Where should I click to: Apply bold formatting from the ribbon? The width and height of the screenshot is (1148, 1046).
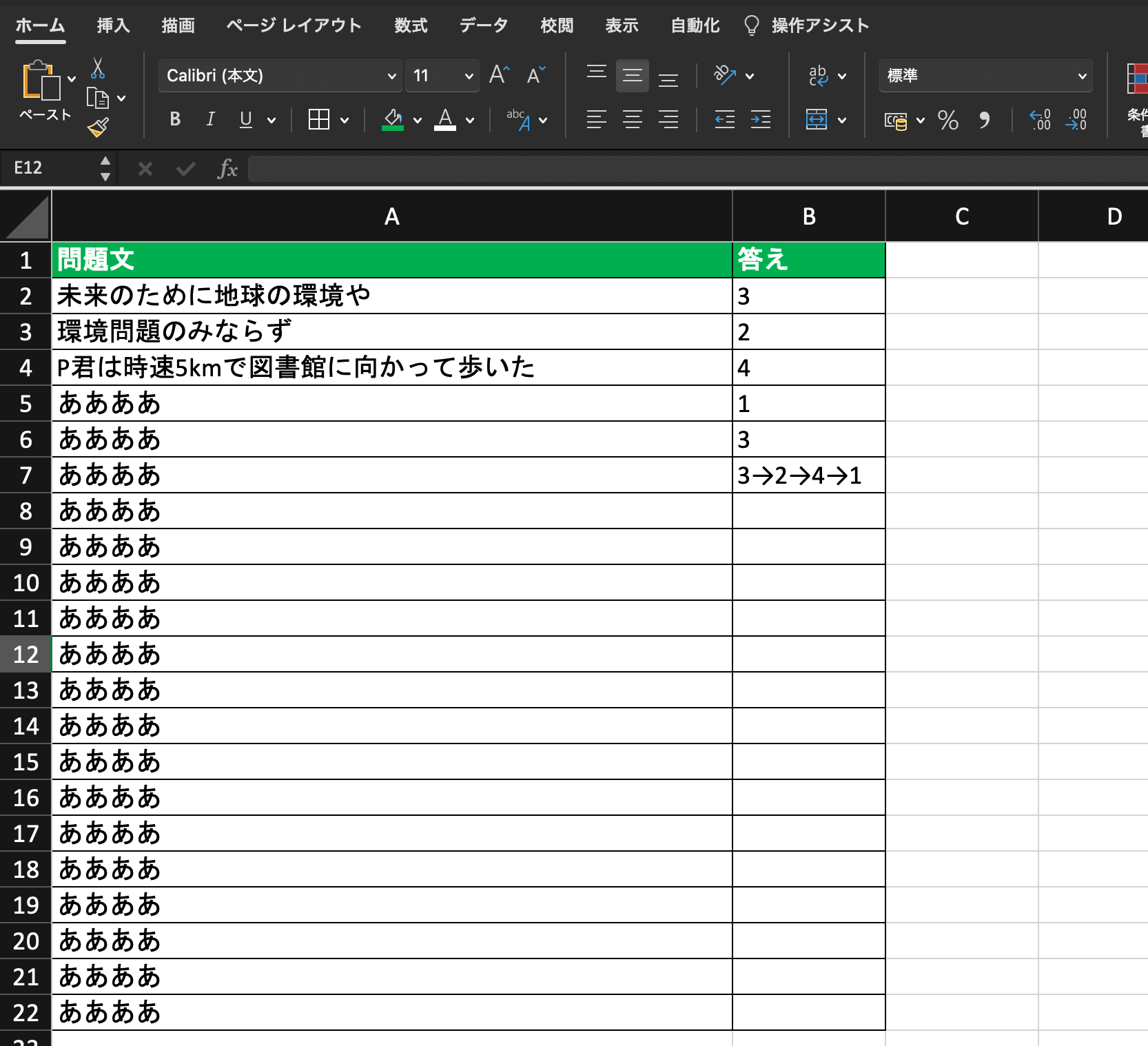[175, 119]
